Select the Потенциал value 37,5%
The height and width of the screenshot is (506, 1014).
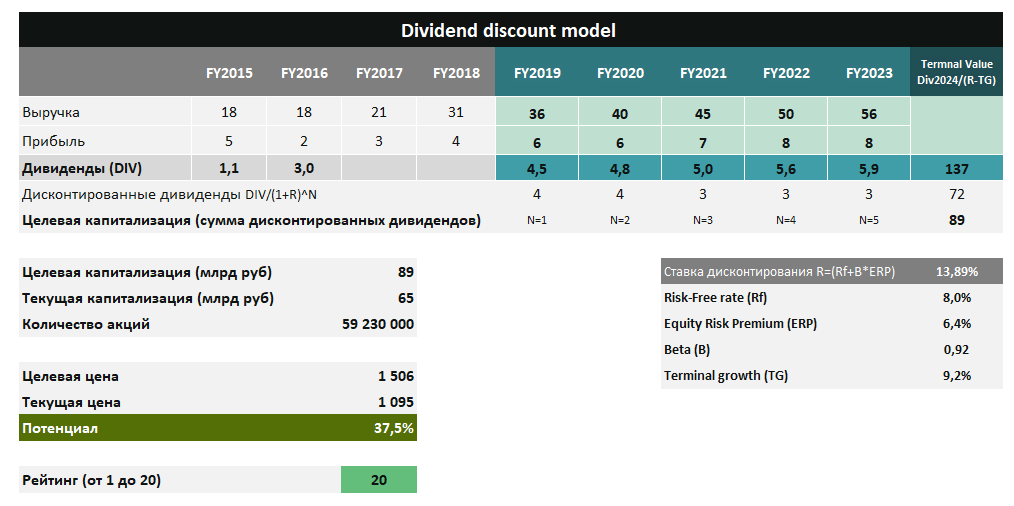click(393, 428)
